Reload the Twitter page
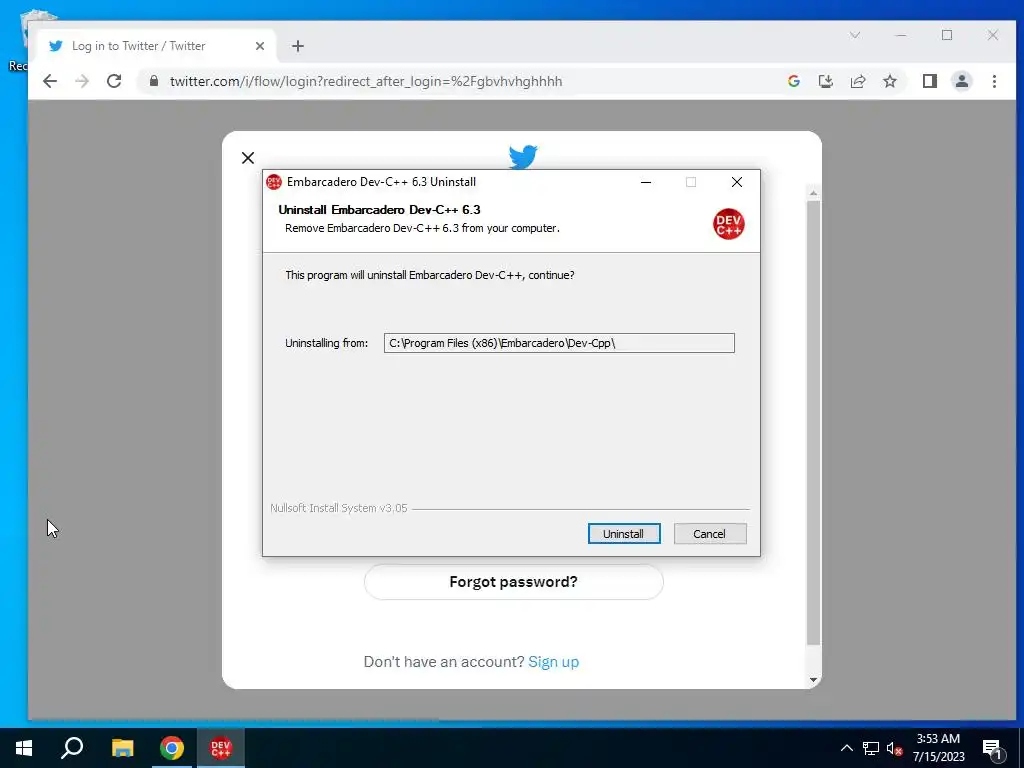Viewport: 1024px width, 768px height. coord(114,81)
